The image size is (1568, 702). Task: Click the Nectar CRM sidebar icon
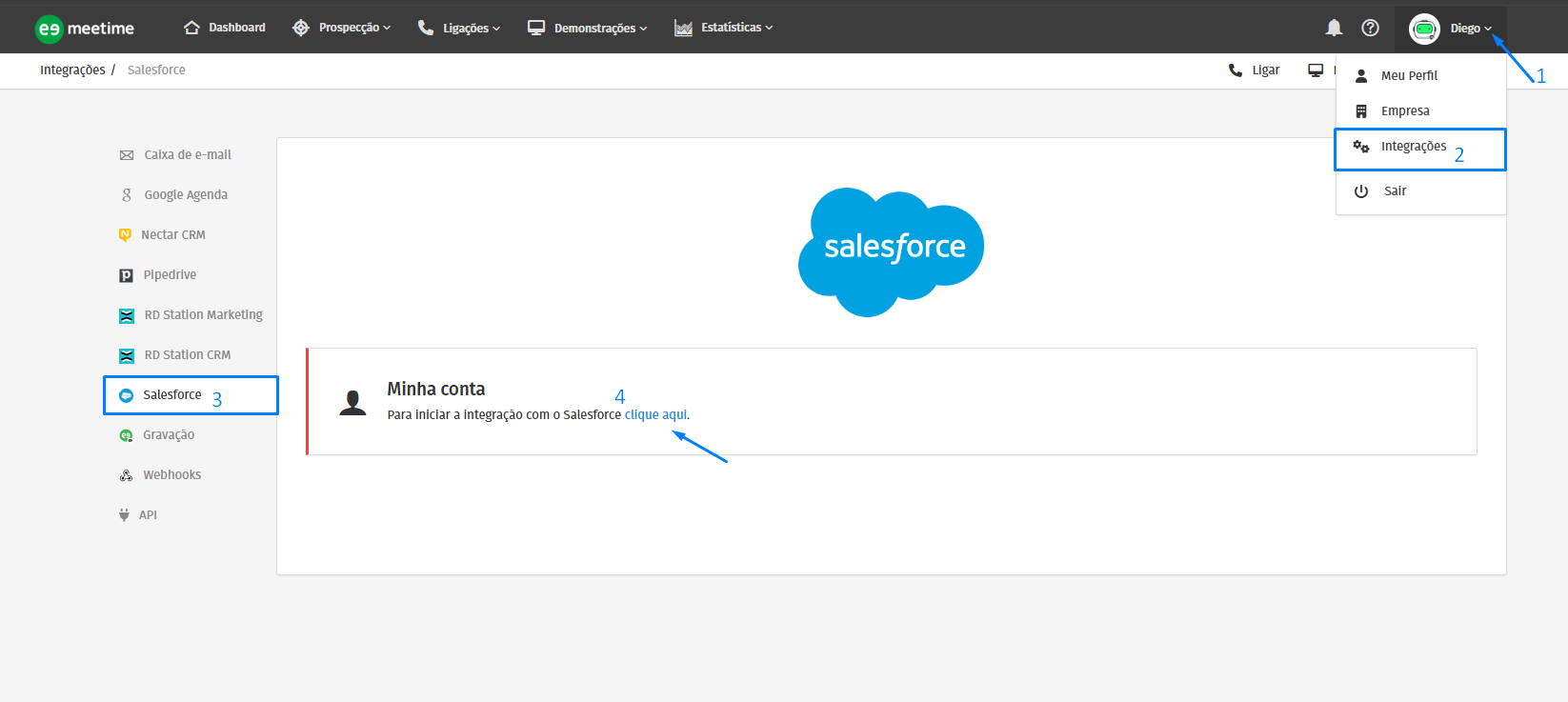(x=125, y=235)
